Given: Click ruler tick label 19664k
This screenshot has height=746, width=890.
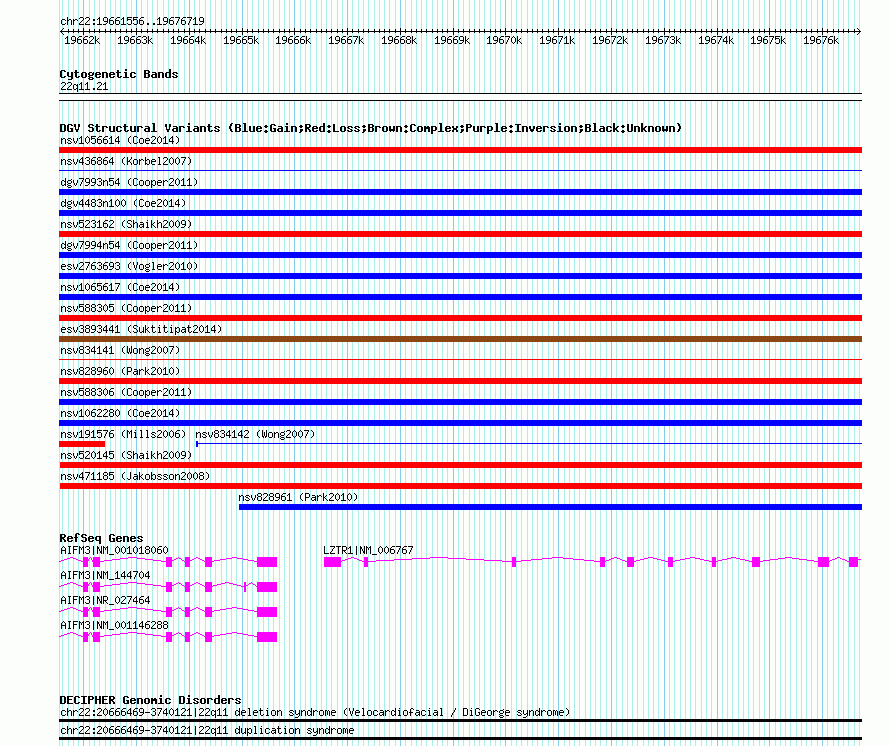Looking at the screenshot, I should point(188,40).
